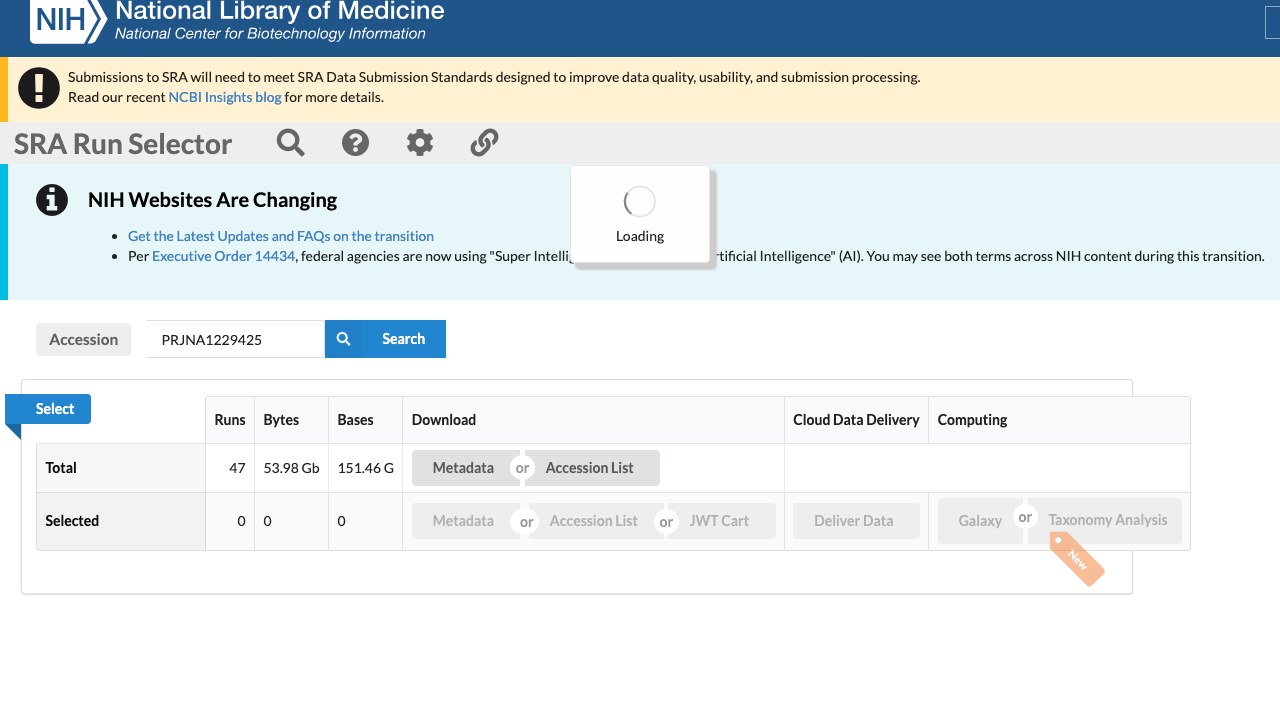The image size is (1280, 720).
Task: Click the blue Search button
Action: click(385, 339)
